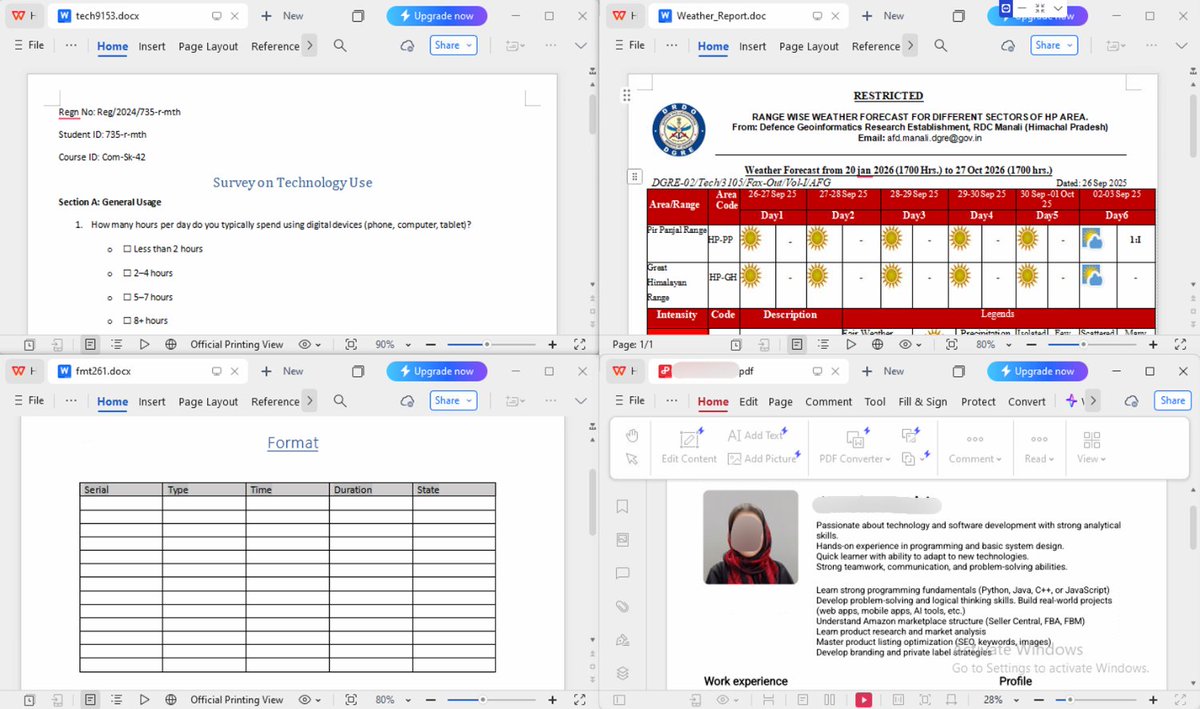This screenshot has height=709, width=1200.
Task: Open Share dropdown in Weather_Report.doc
Action: (x=1053, y=45)
